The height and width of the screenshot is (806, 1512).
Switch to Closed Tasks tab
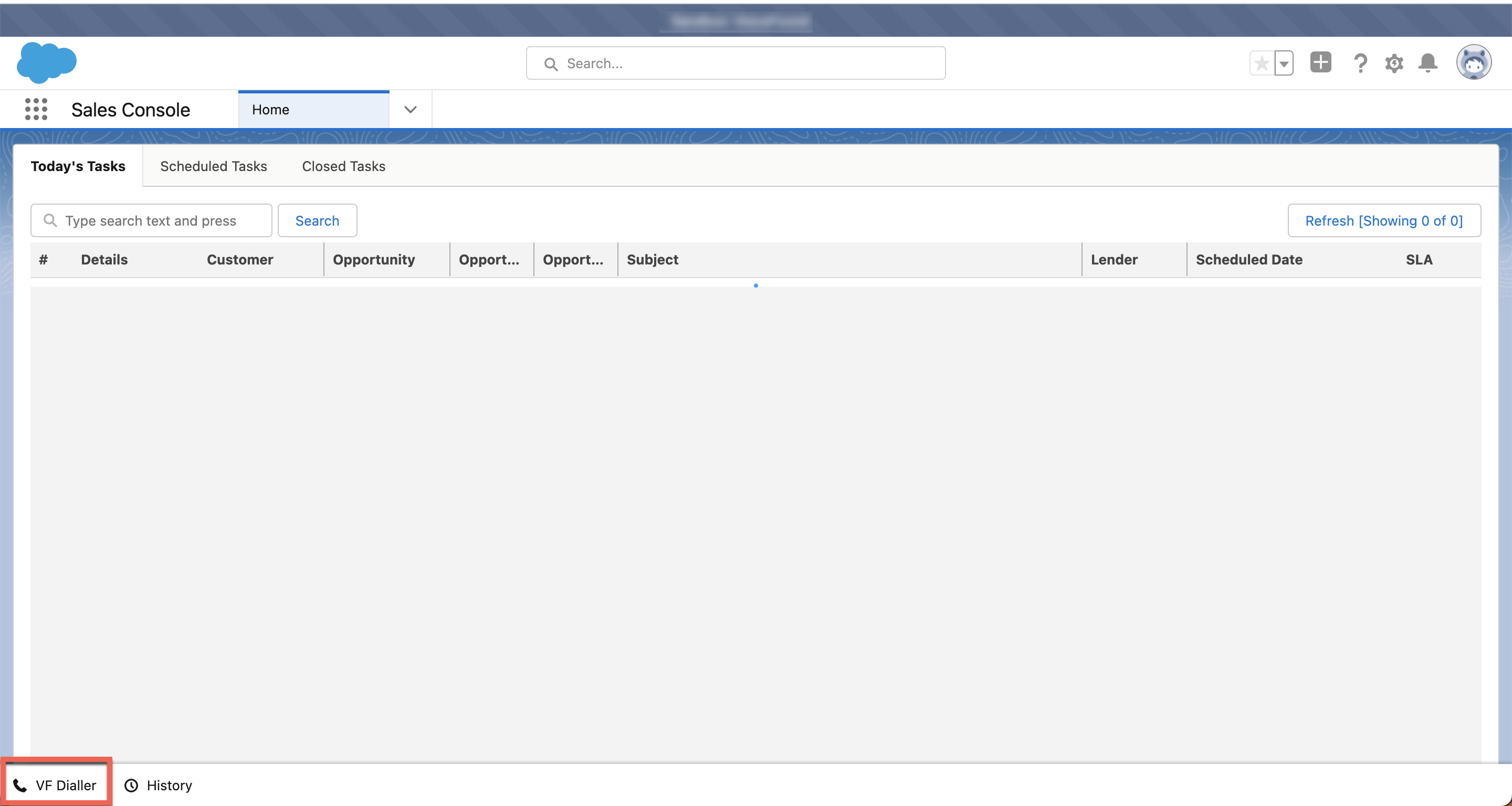pyautogui.click(x=343, y=166)
